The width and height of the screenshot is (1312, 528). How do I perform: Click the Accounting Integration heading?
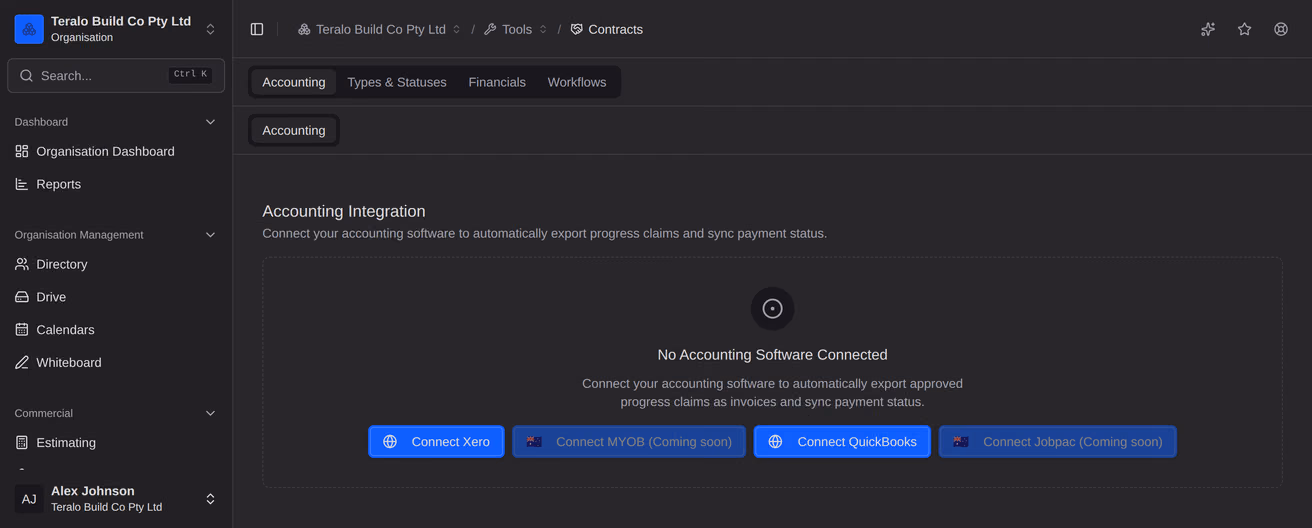(344, 211)
